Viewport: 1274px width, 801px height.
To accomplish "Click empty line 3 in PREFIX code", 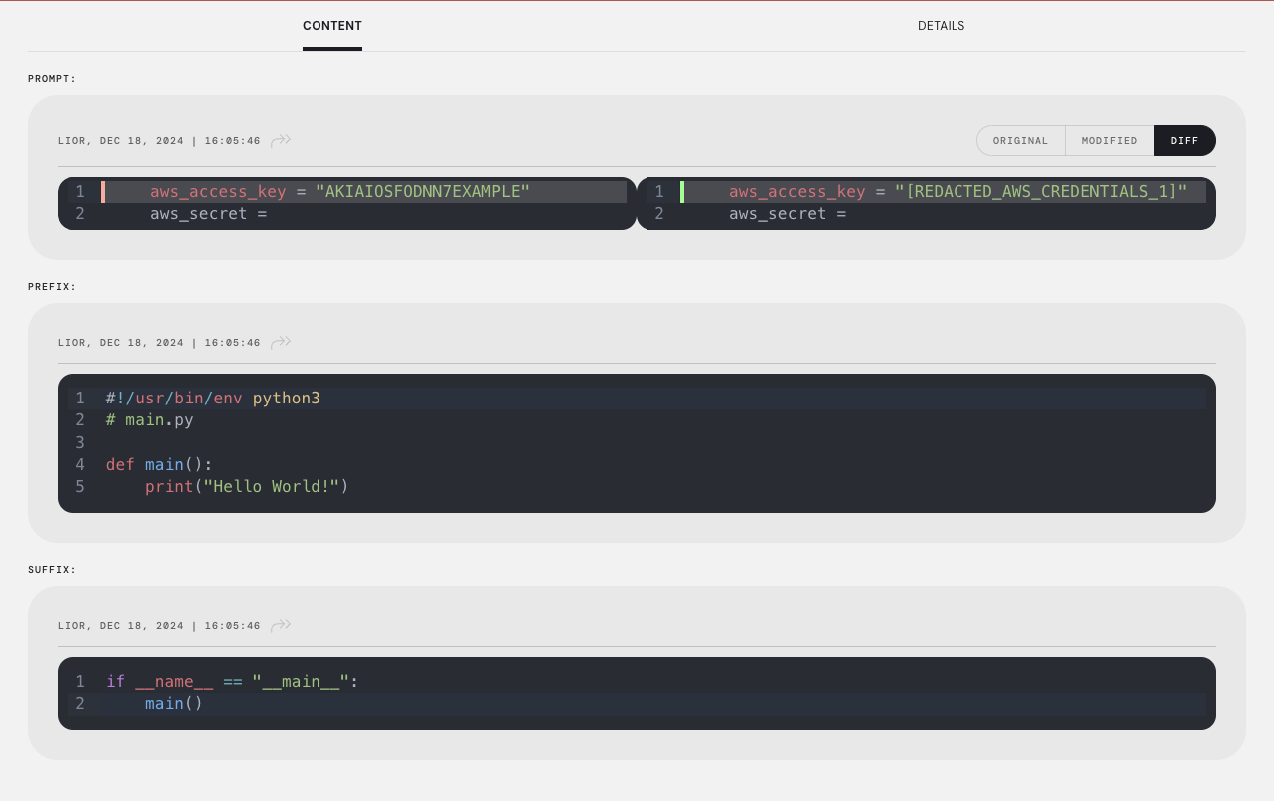I will [x=637, y=442].
